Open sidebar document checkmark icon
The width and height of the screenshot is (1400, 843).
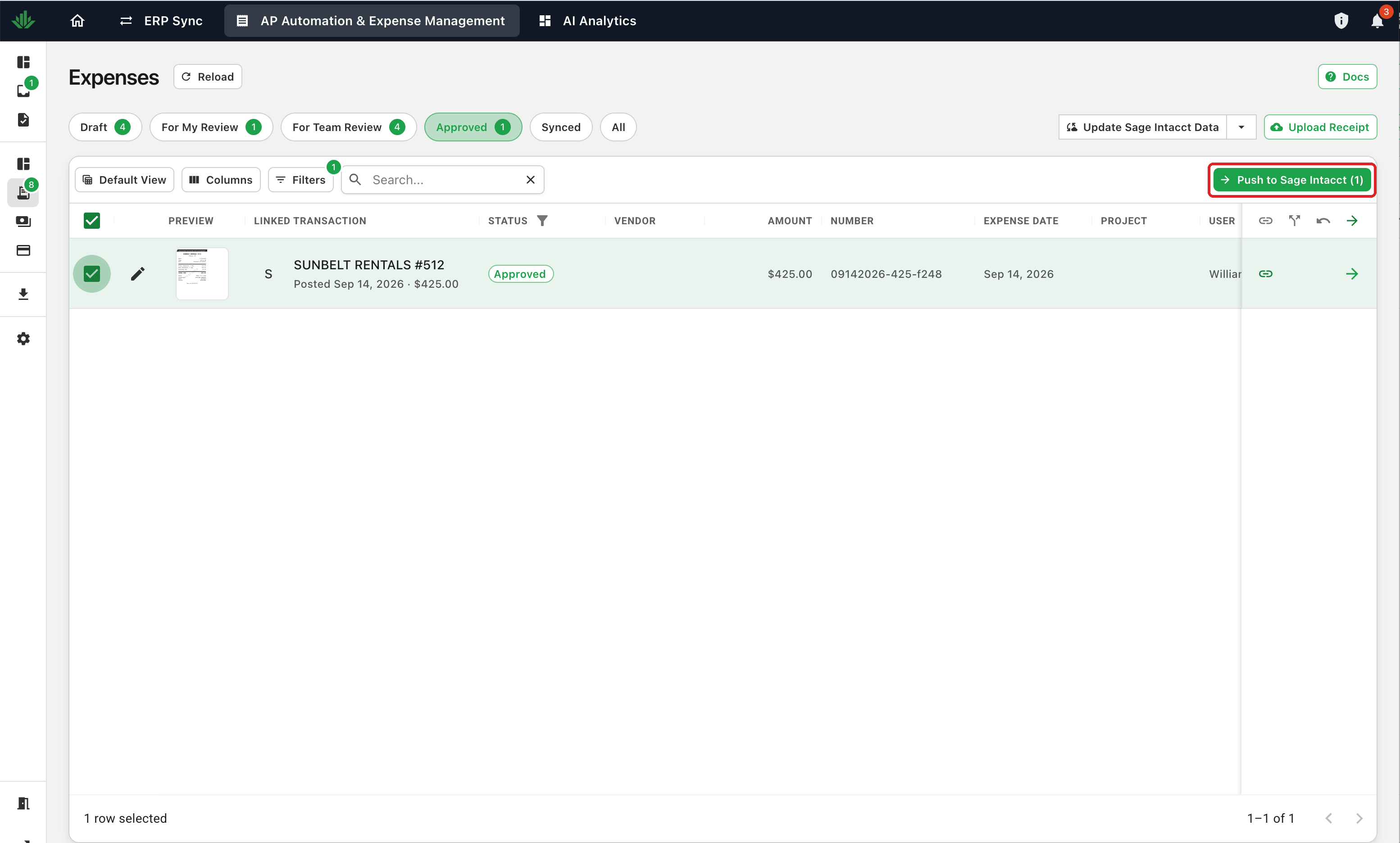tap(23, 119)
